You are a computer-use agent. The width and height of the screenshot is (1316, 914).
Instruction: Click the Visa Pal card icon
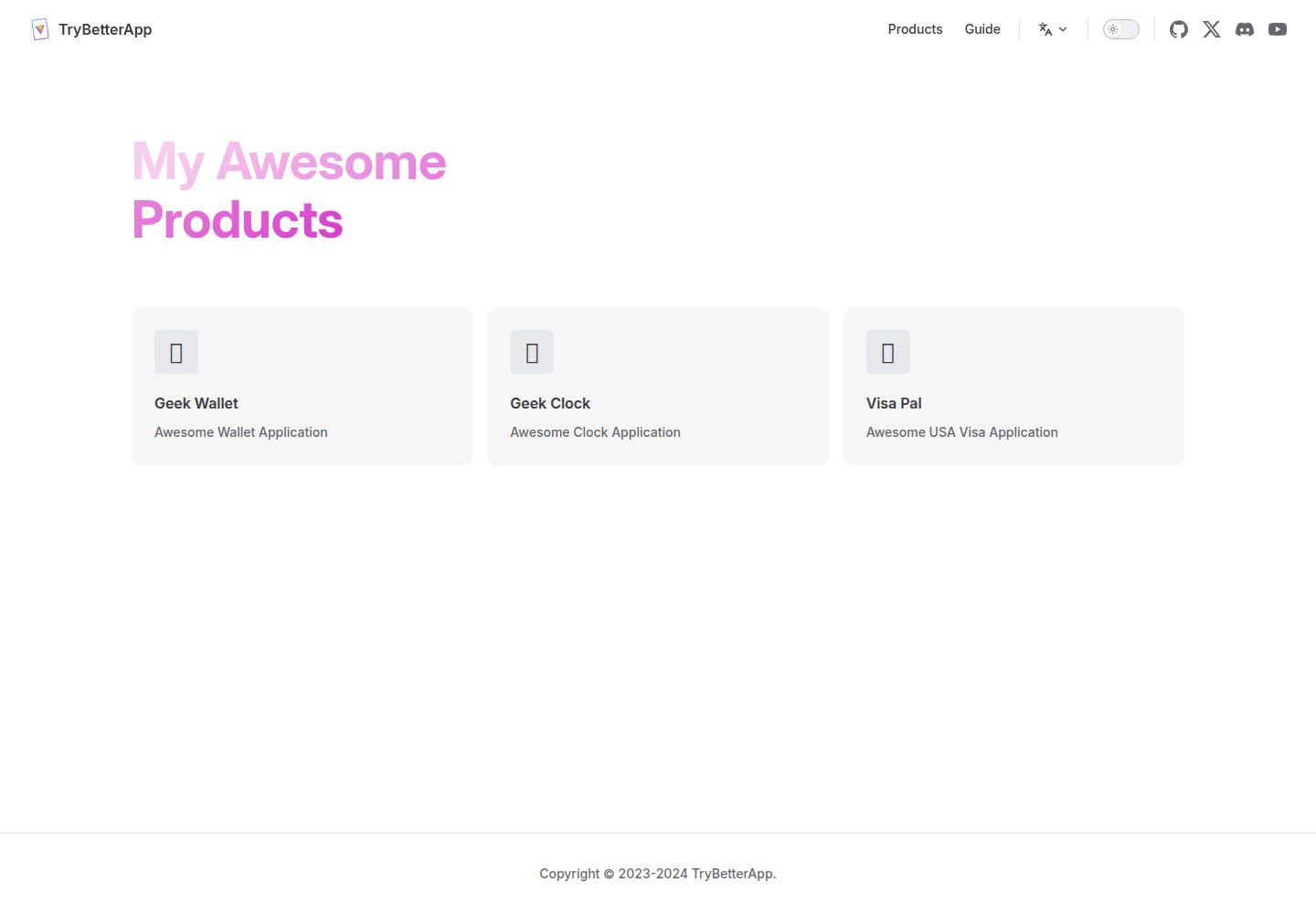point(888,352)
